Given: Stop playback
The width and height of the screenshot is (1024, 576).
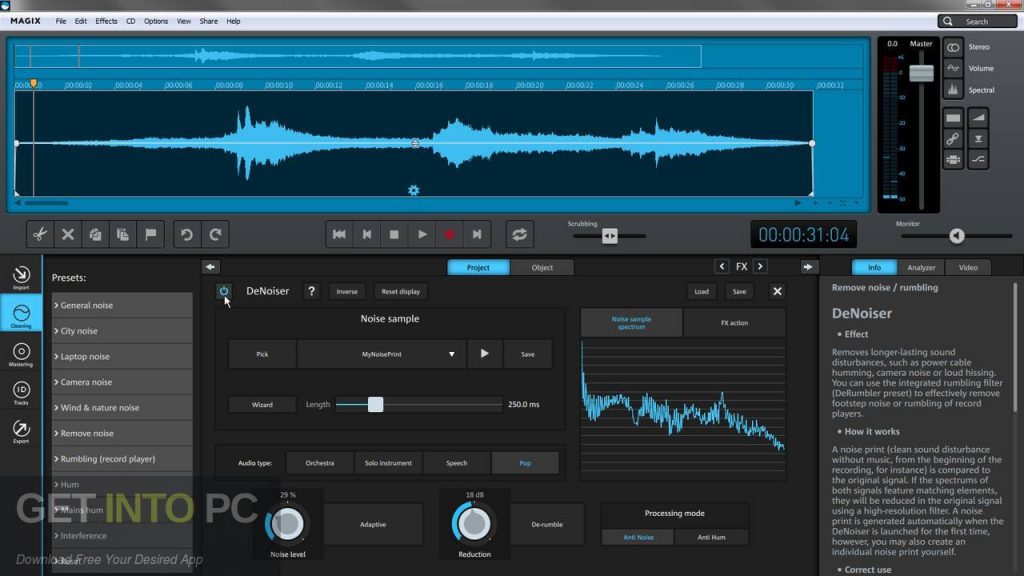Looking at the screenshot, I should [x=394, y=234].
